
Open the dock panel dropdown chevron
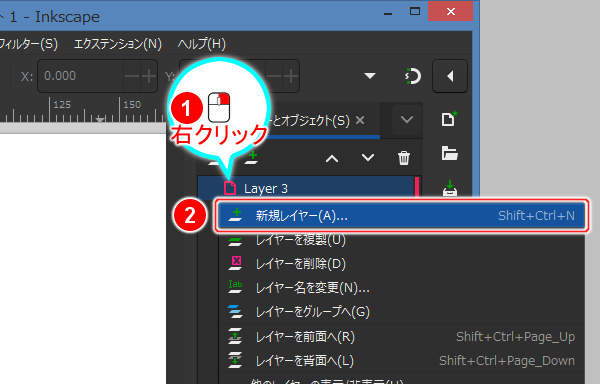407,120
